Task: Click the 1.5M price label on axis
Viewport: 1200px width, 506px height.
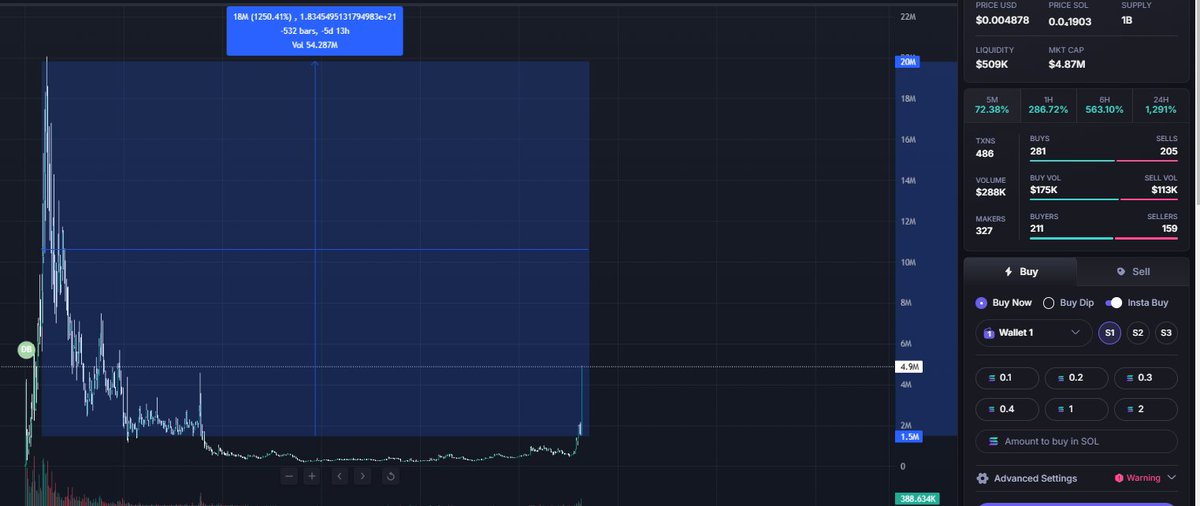Action: click(x=909, y=437)
